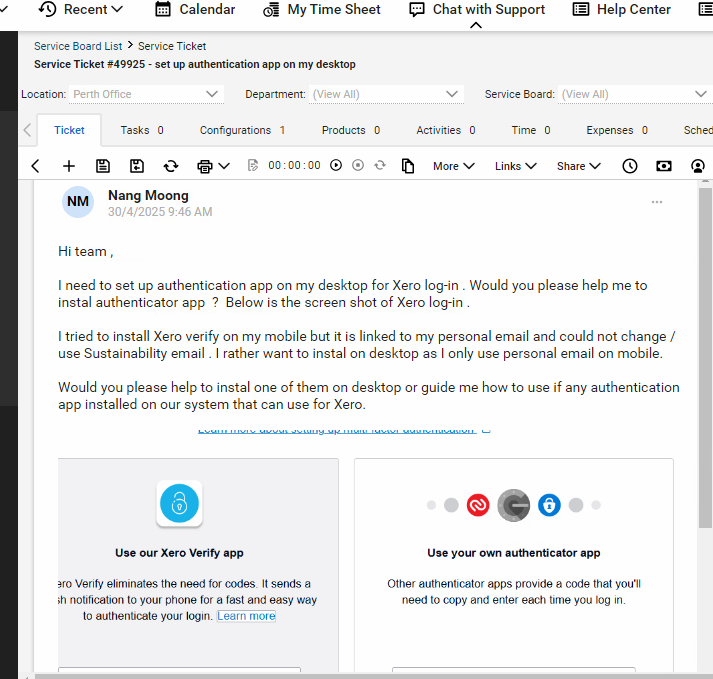Click the time sheet coins icon
This screenshot has width=713, height=679.
(271, 10)
